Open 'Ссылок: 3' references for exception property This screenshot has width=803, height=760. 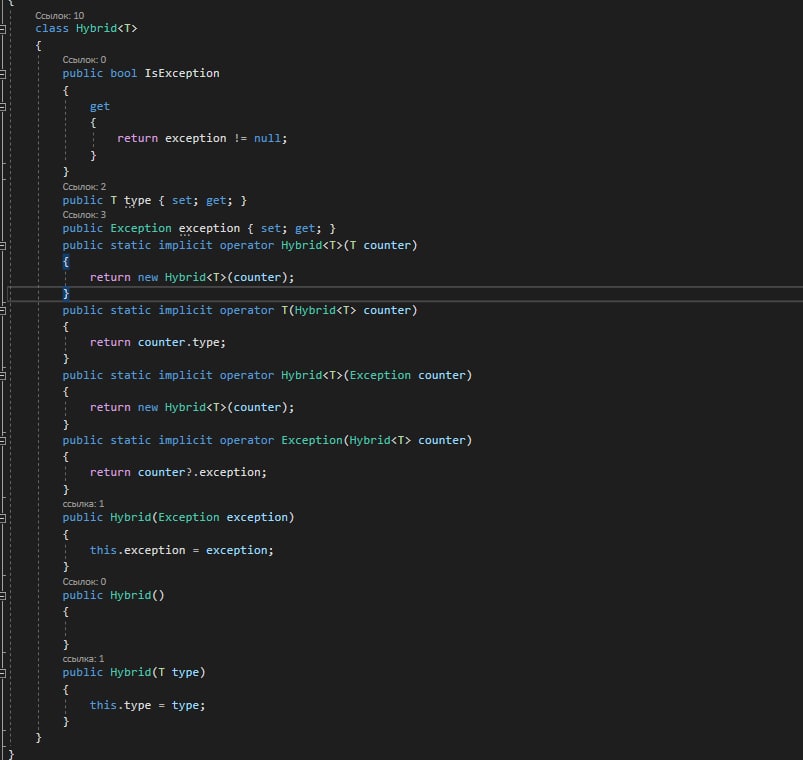pos(84,215)
